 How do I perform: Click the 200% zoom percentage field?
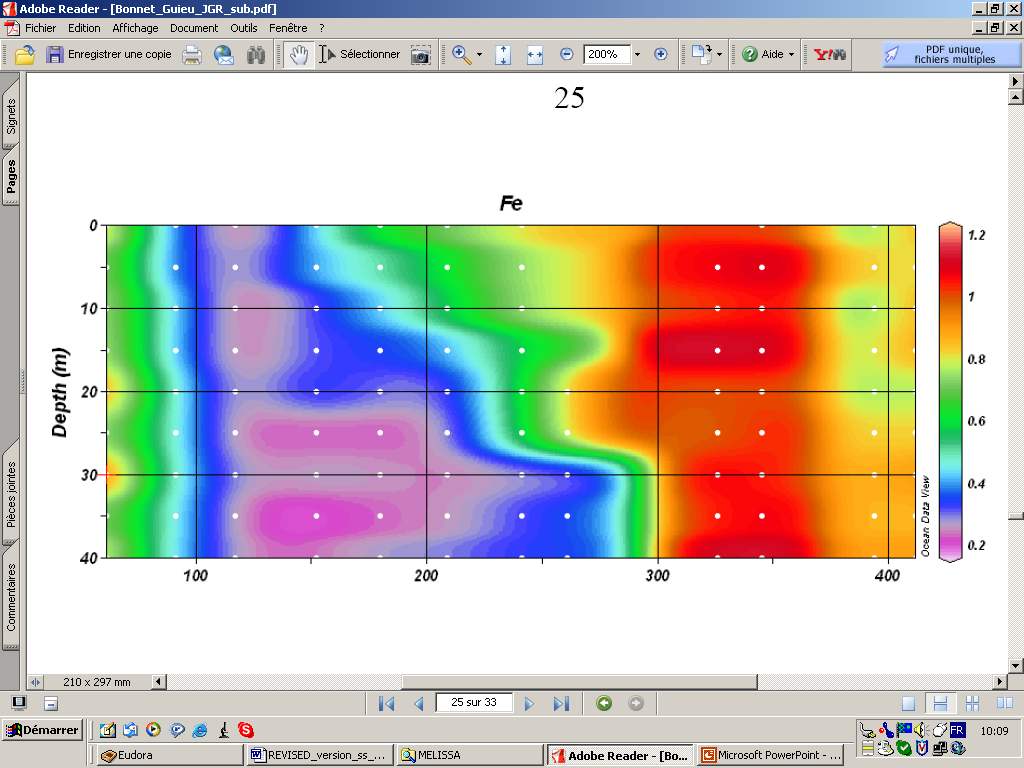click(607, 54)
